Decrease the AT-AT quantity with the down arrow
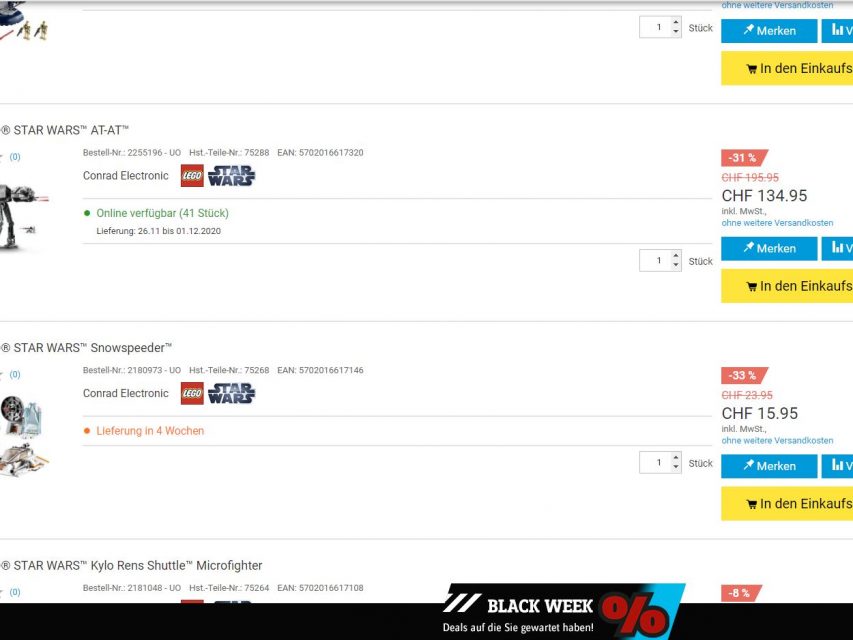Image resolution: width=853 pixels, height=640 pixels. [676, 265]
